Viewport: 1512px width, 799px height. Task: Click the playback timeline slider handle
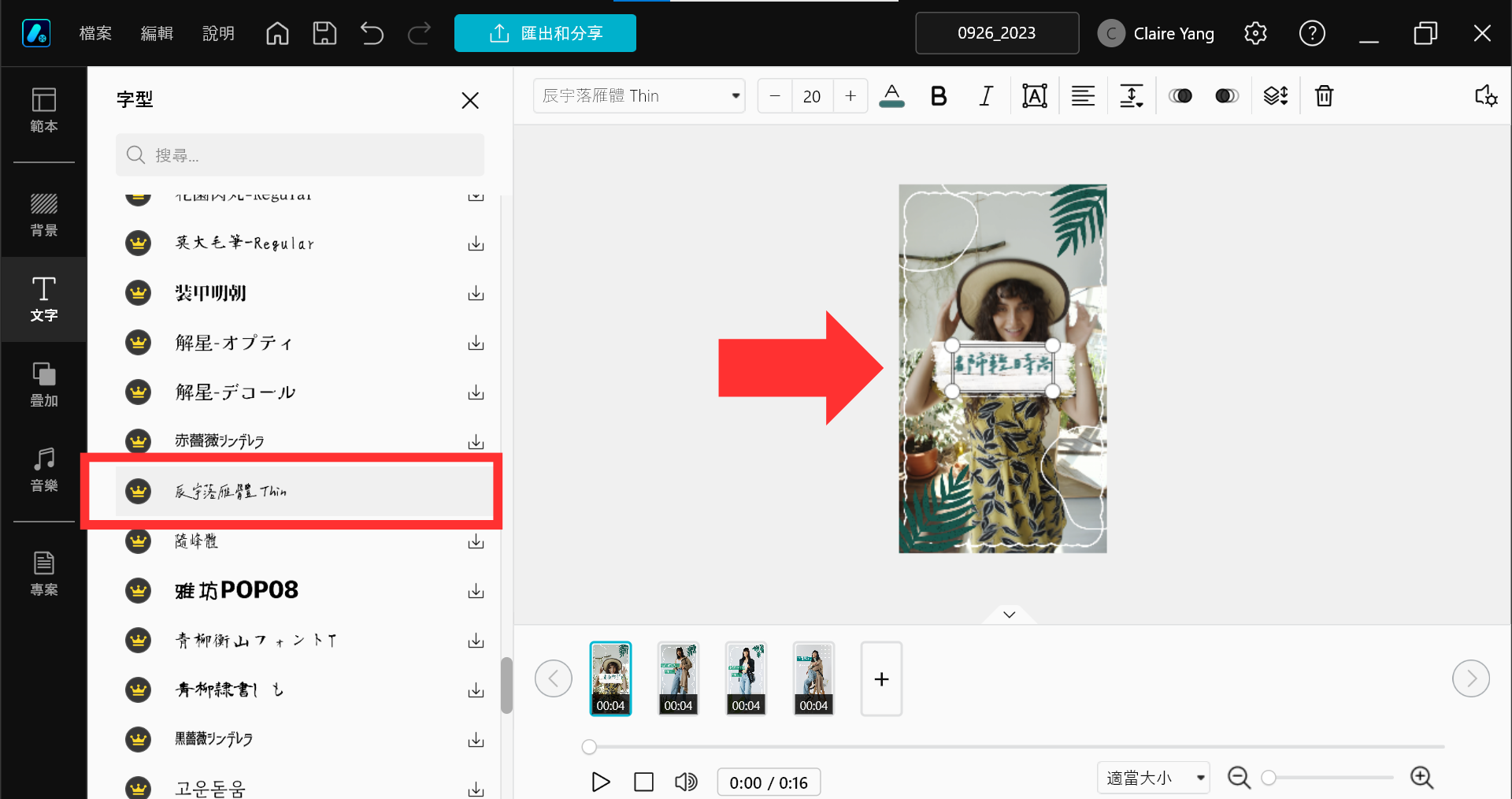point(589,746)
